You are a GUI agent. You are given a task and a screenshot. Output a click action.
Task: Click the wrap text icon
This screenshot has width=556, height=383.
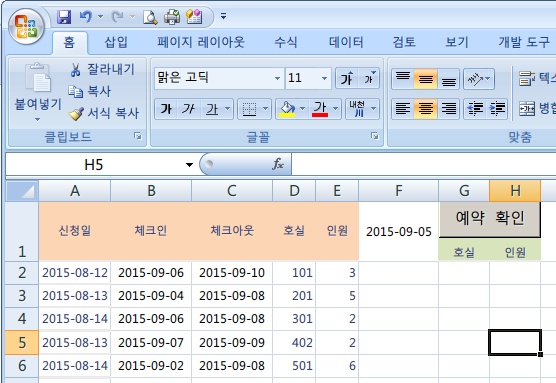pos(527,79)
